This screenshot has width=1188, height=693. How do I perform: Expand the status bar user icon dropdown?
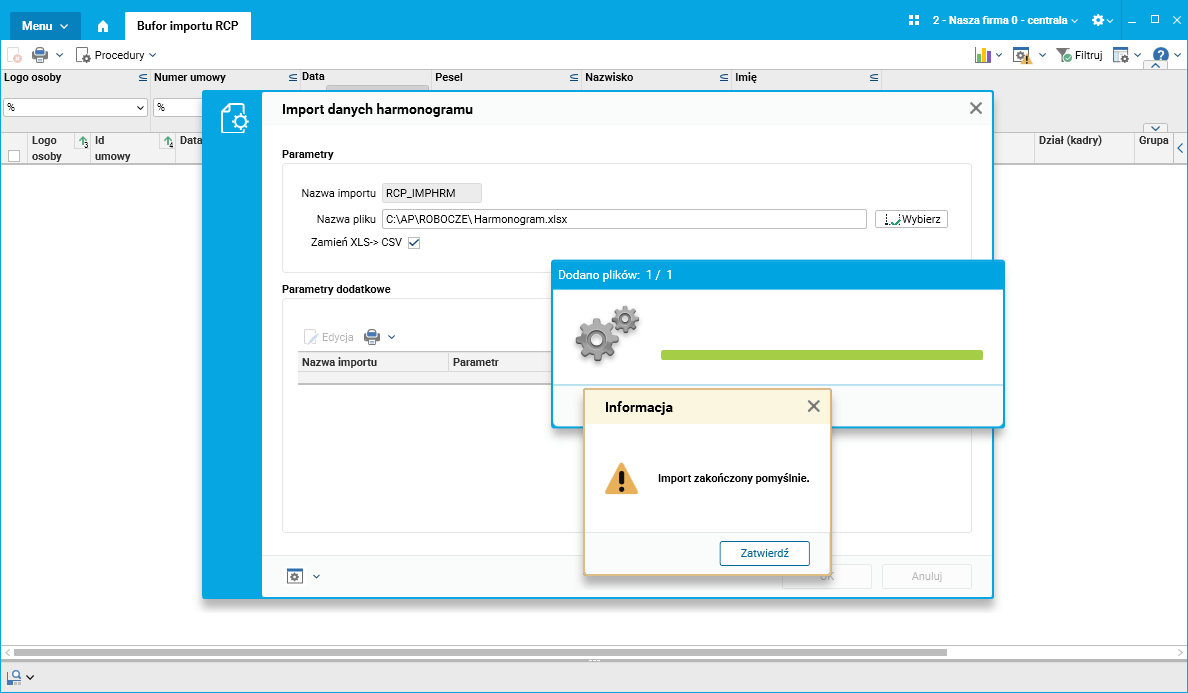coord(30,678)
